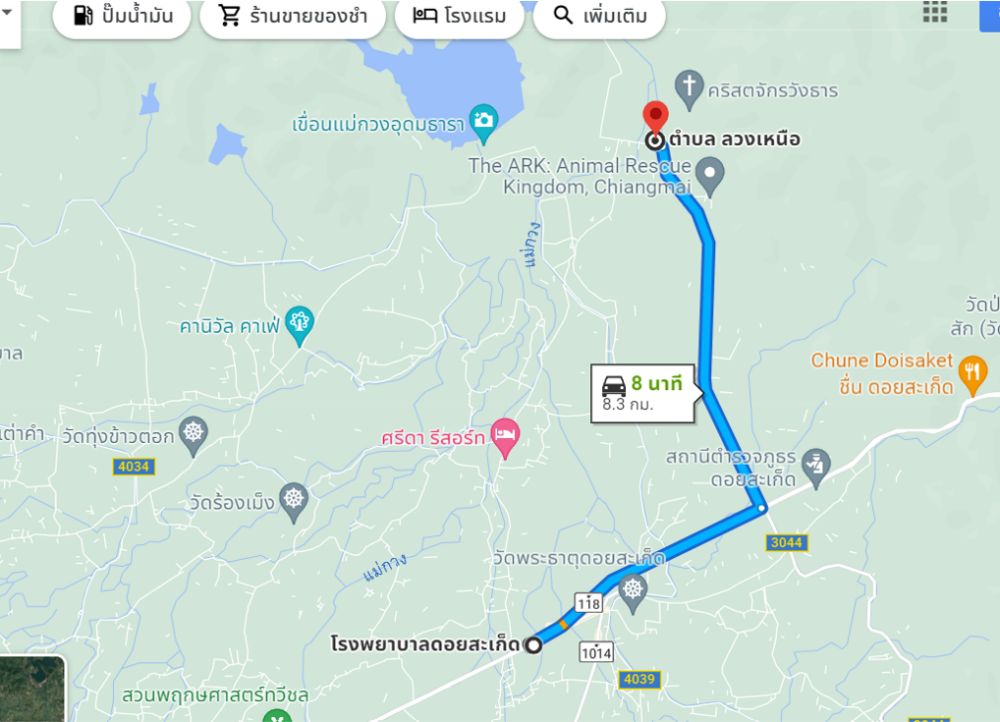Click the วัดพระธาตุดอยสะเก็ด temple marker

tap(633, 593)
